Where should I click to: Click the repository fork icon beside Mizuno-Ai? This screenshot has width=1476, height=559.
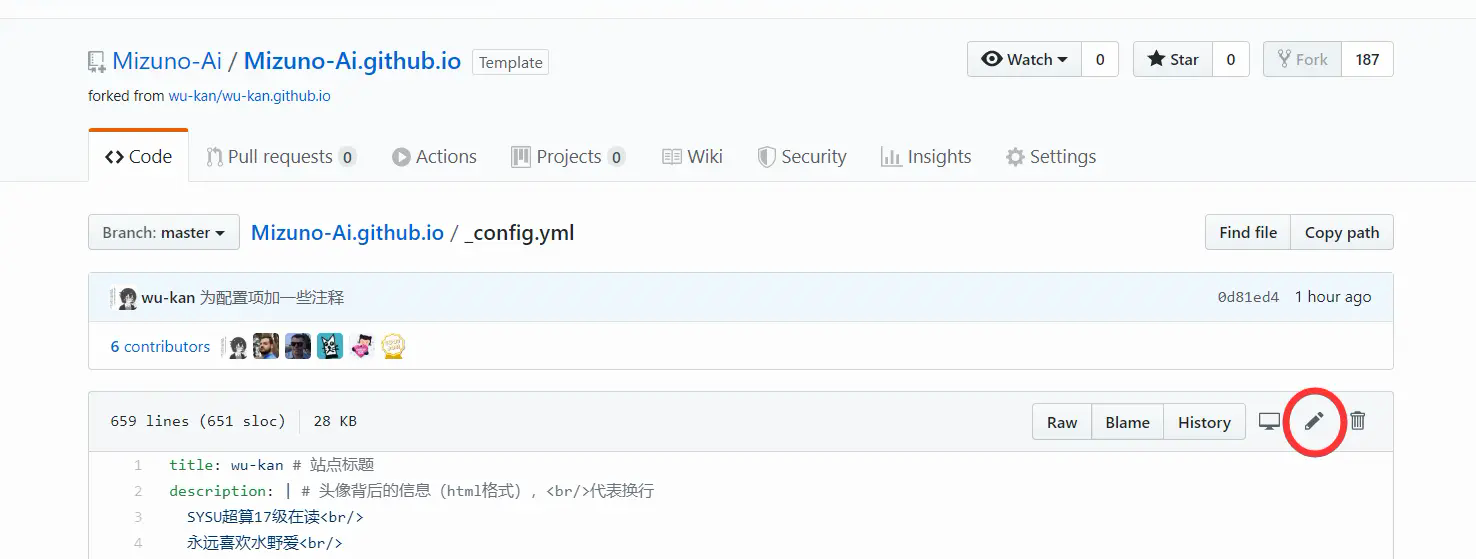tap(96, 62)
